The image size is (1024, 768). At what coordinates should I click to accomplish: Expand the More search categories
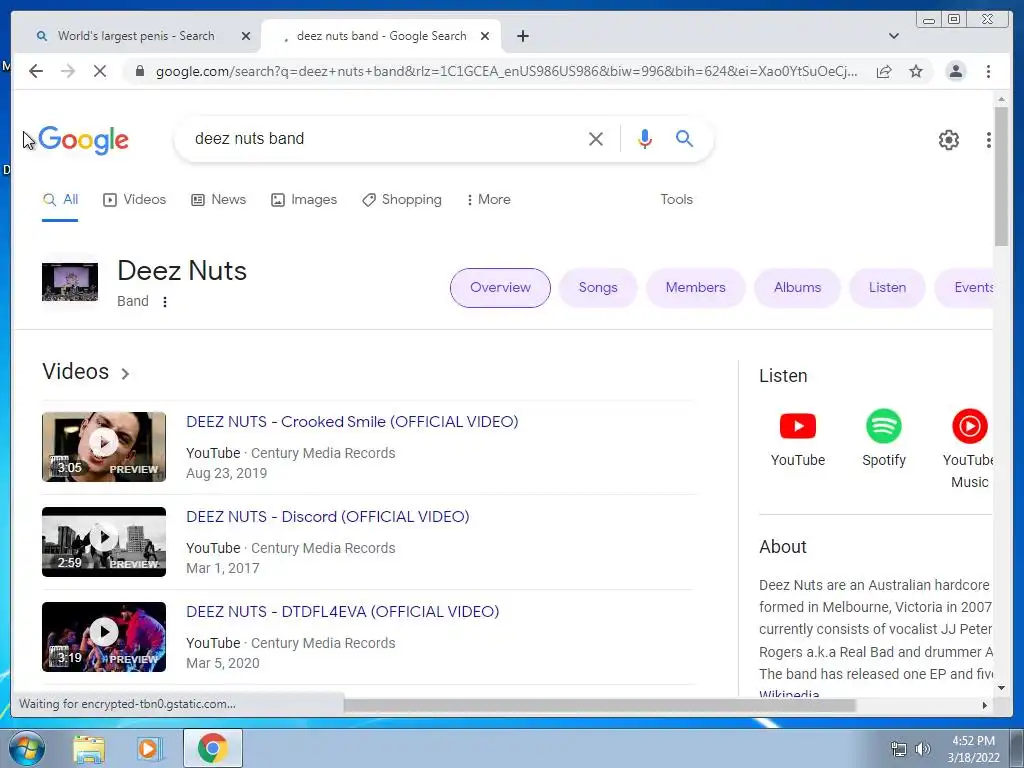488,200
